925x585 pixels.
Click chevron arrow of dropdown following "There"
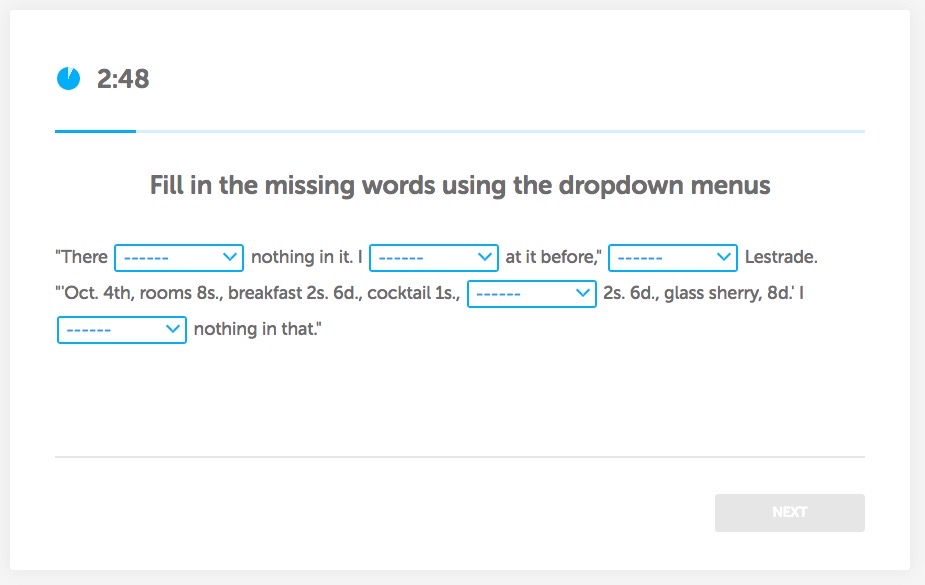(230, 258)
